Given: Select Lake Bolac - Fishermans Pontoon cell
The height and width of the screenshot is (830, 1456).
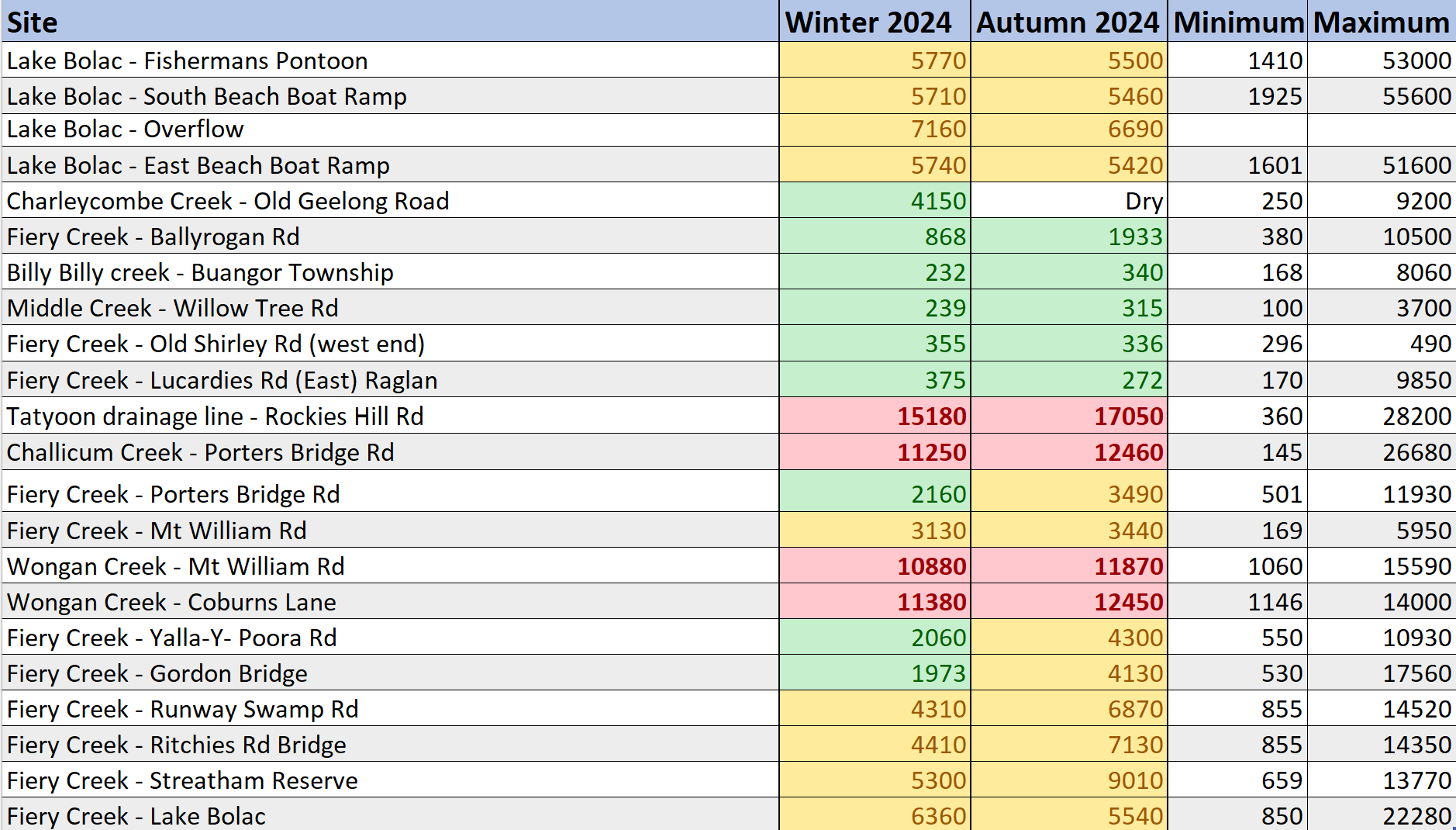Looking at the screenshot, I should (x=390, y=60).
